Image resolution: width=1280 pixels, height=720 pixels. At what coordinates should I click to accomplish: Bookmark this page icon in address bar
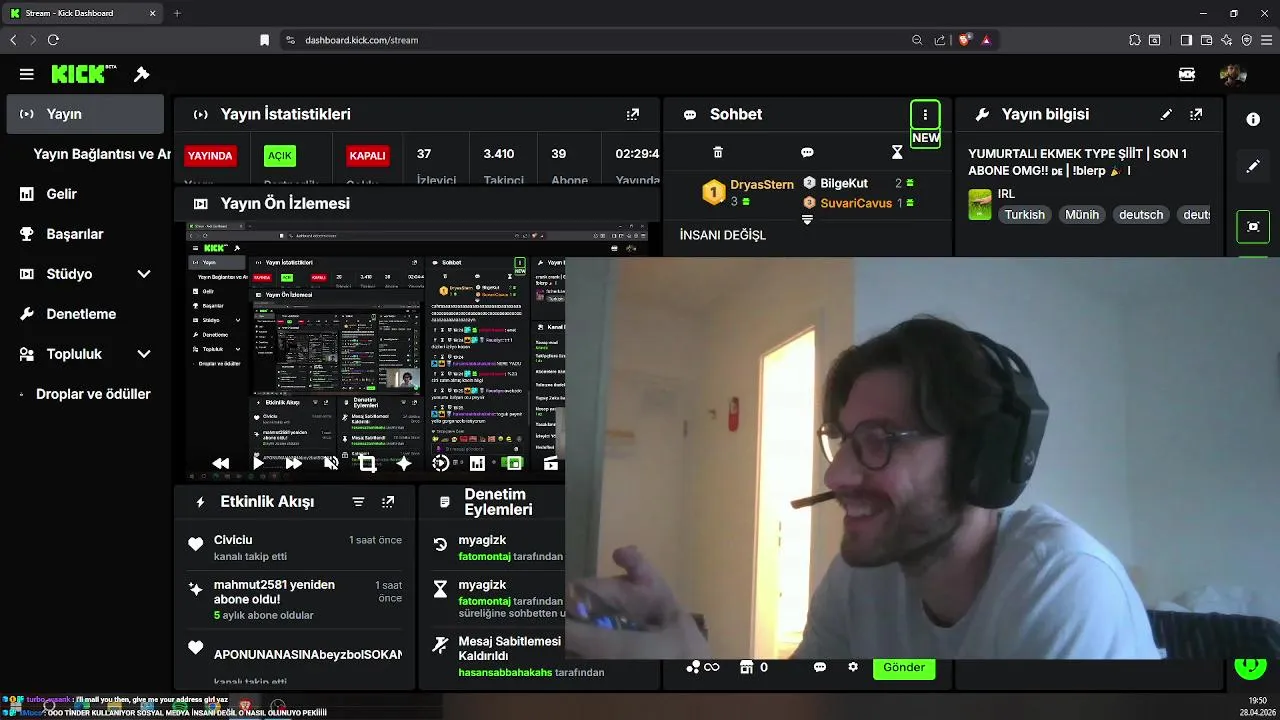tap(264, 40)
